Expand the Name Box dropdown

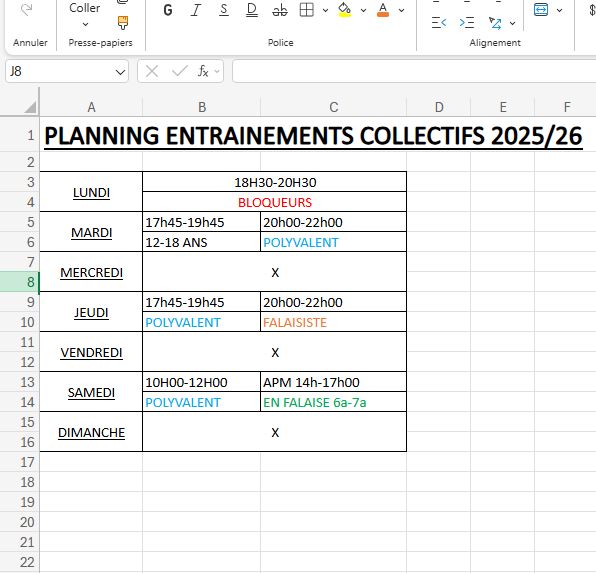[x=120, y=71]
